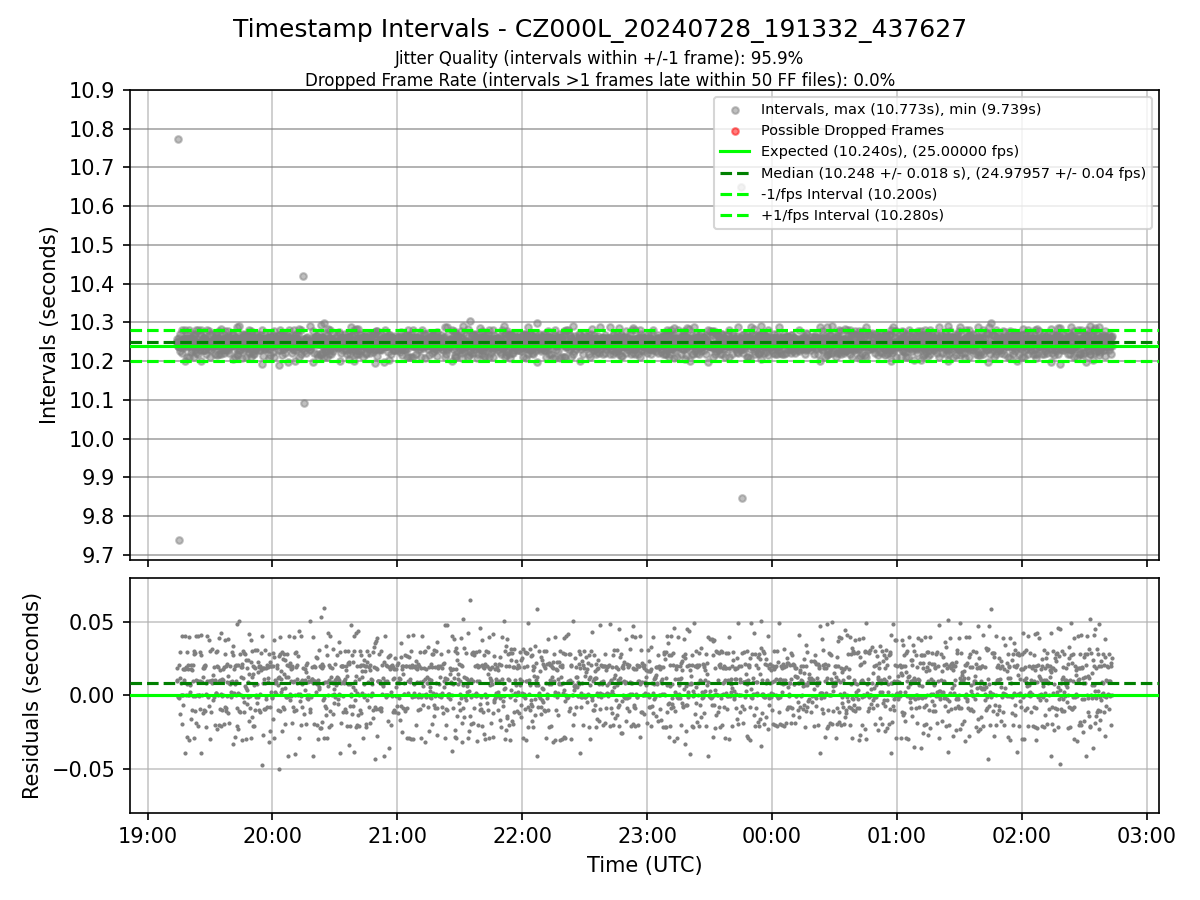Click the maximum outlier point near 10.77 seconds
Screen dimensions: 1200x900
tap(178, 139)
